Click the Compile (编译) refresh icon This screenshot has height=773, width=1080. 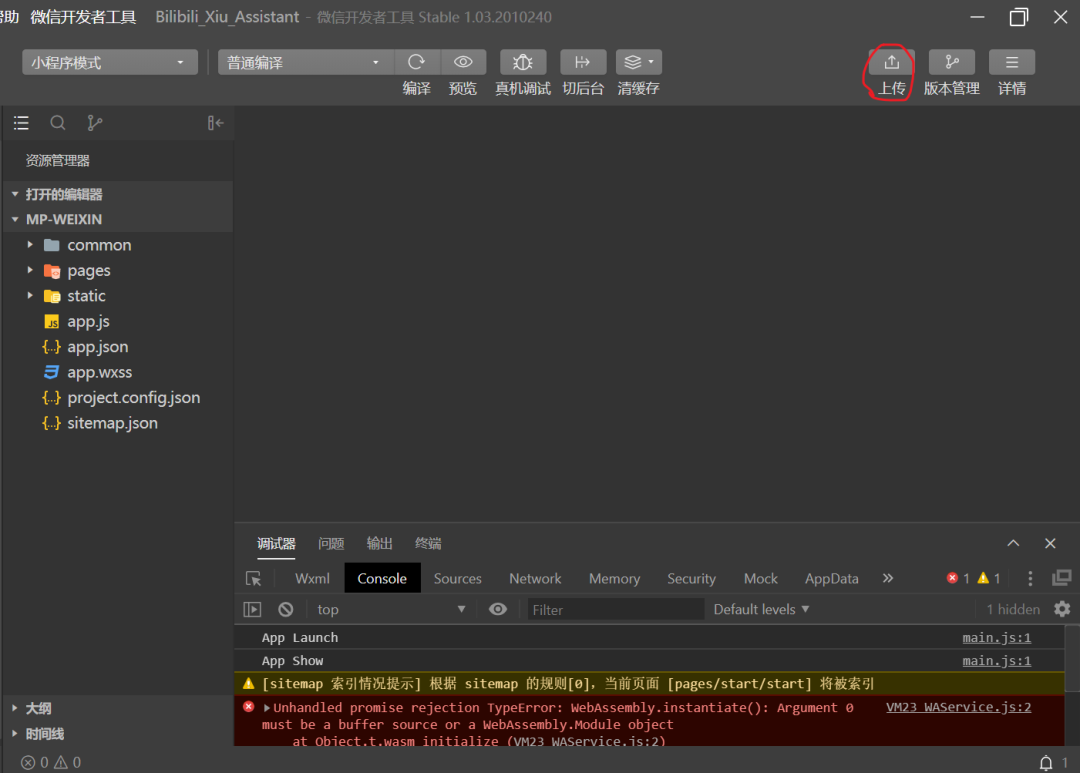click(417, 62)
